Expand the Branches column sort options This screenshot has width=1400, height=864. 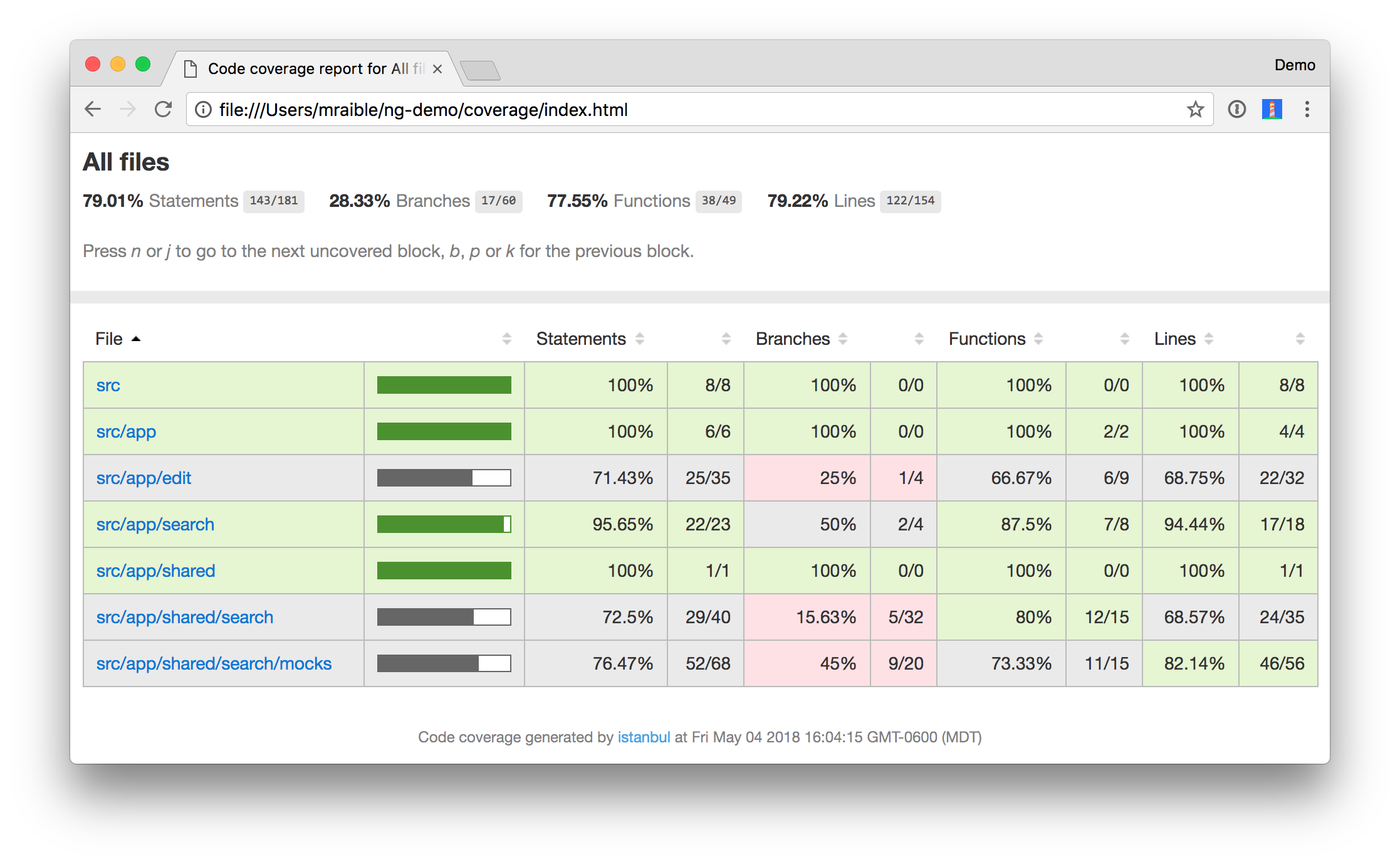pyautogui.click(x=843, y=340)
